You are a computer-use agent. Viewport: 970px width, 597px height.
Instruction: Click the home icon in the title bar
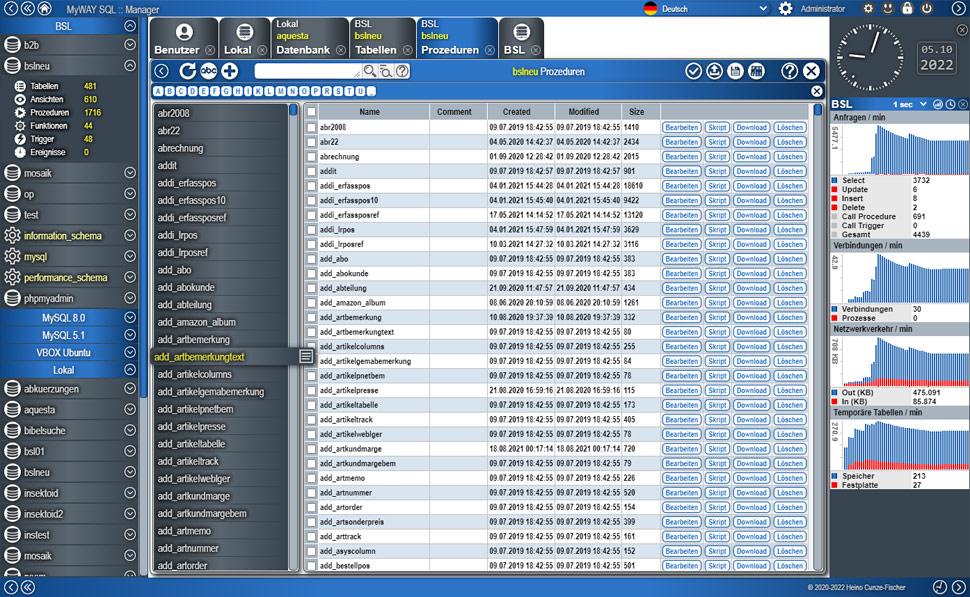tap(44, 8)
